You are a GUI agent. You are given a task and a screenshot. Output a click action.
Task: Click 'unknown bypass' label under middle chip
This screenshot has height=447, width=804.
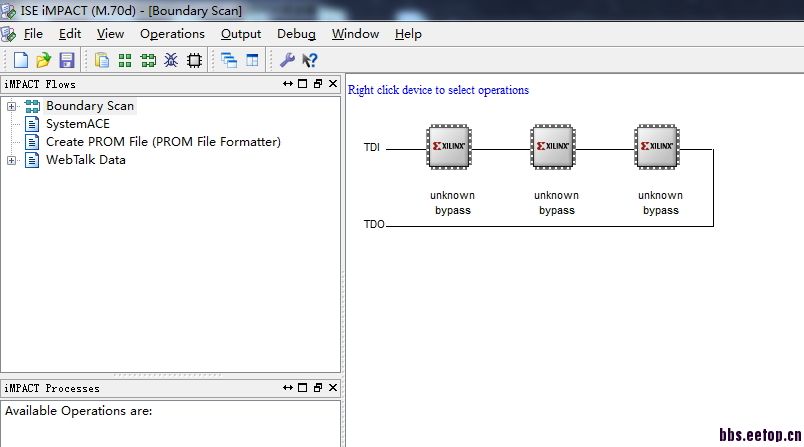(556, 202)
